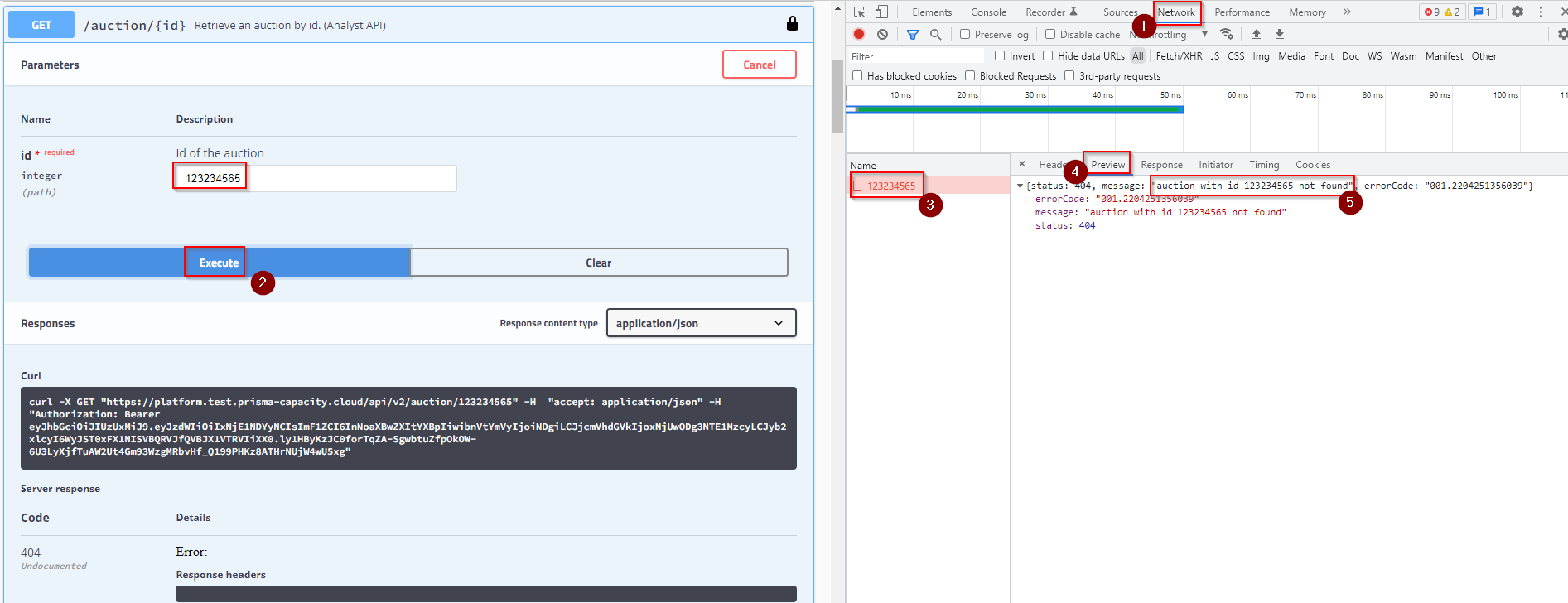Click the vertical page scrollbar thumb
The width and height of the screenshot is (1568, 603).
[837, 95]
